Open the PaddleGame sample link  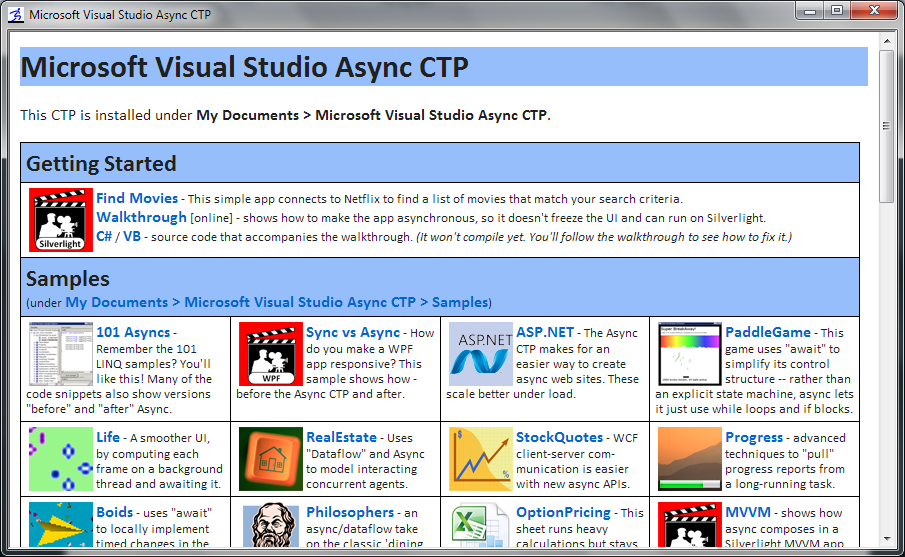768,332
